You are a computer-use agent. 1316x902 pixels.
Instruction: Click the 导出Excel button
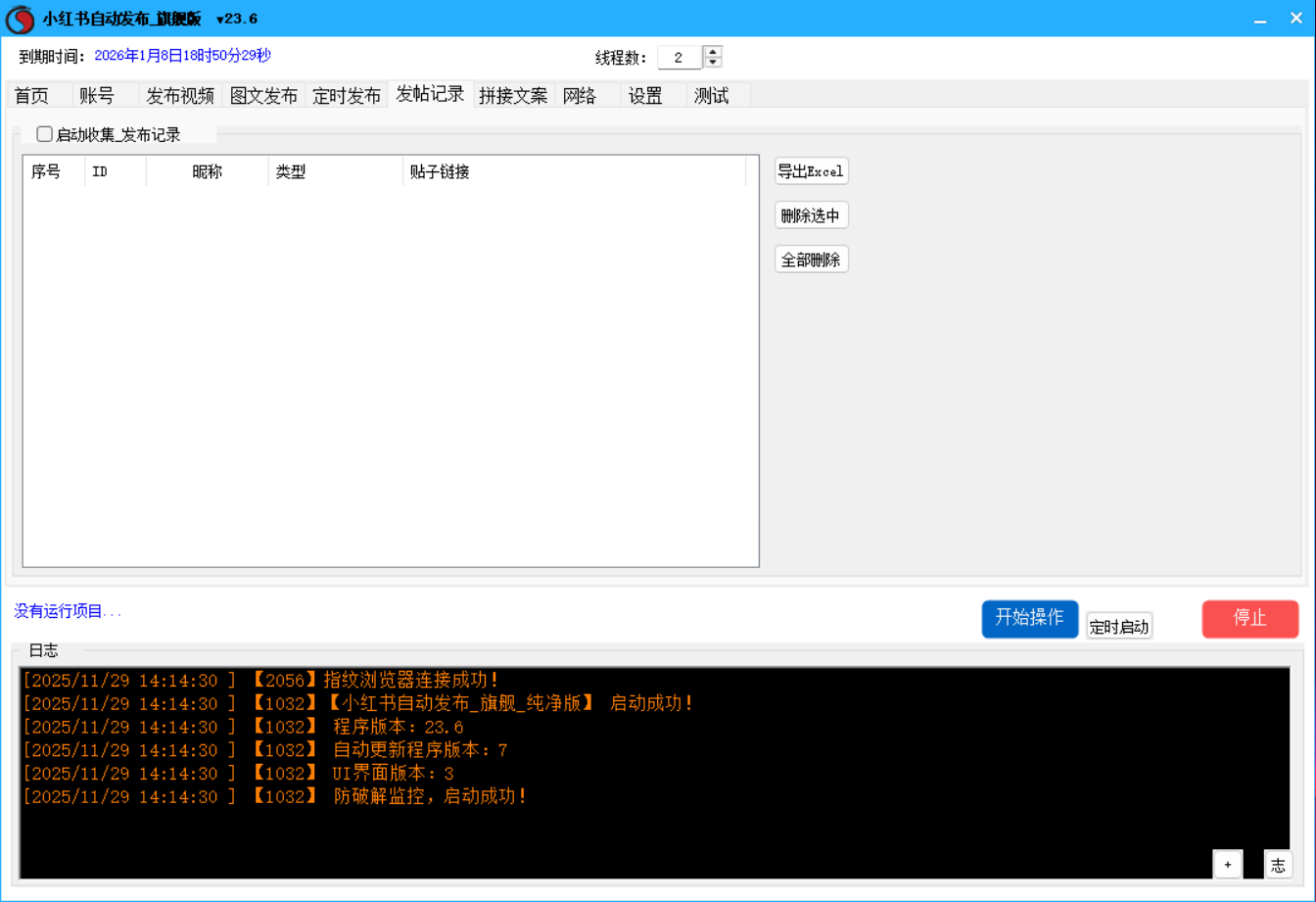[811, 171]
